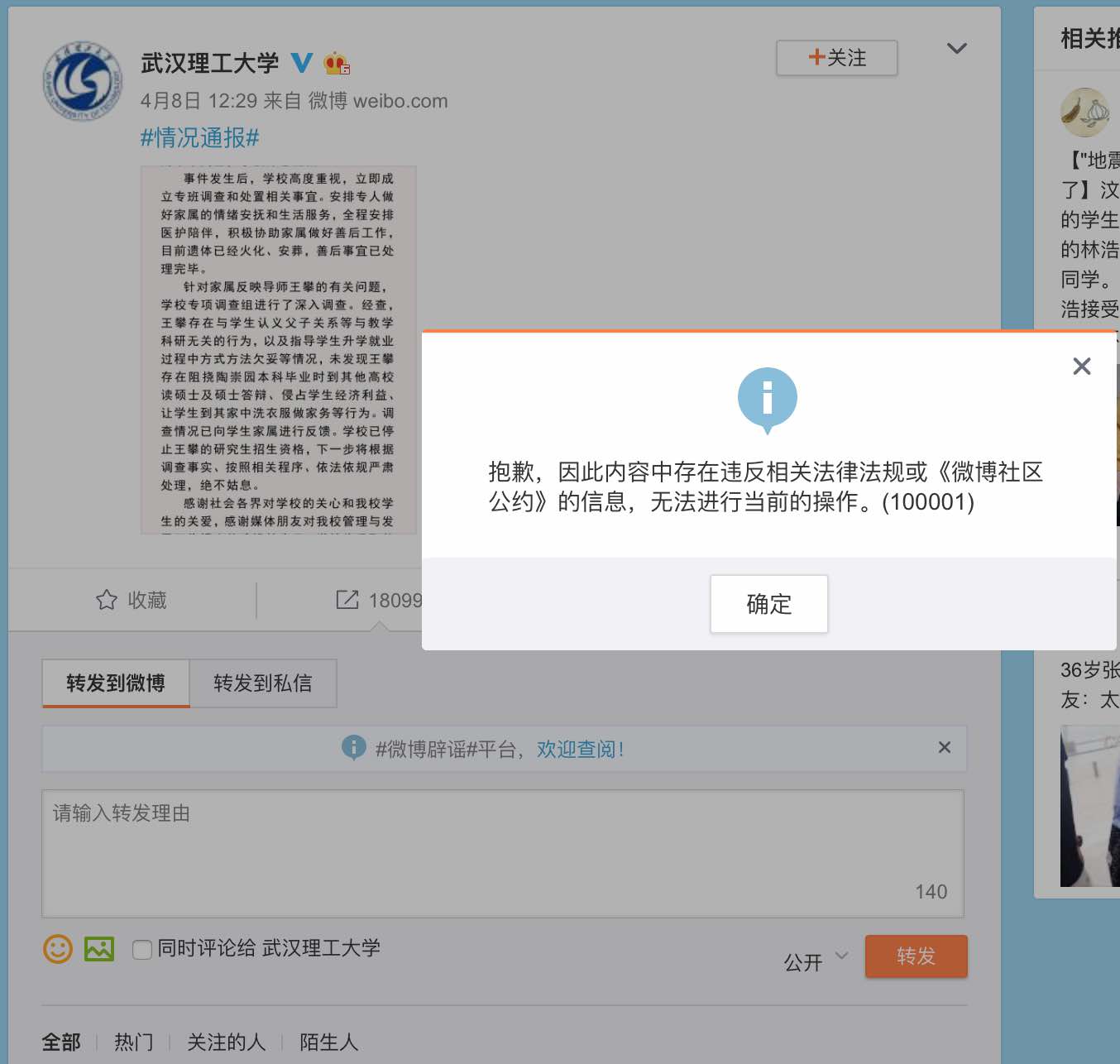This screenshot has width=1120, height=1064.
Task: Click the repost icon beside 18099
Action: [347, 600]
